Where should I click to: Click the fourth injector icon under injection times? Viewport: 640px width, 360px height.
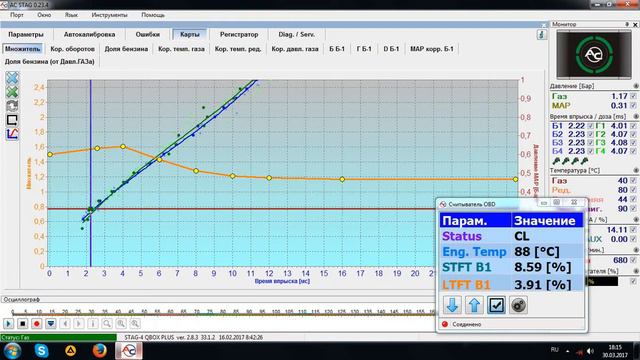click(585, 161)
